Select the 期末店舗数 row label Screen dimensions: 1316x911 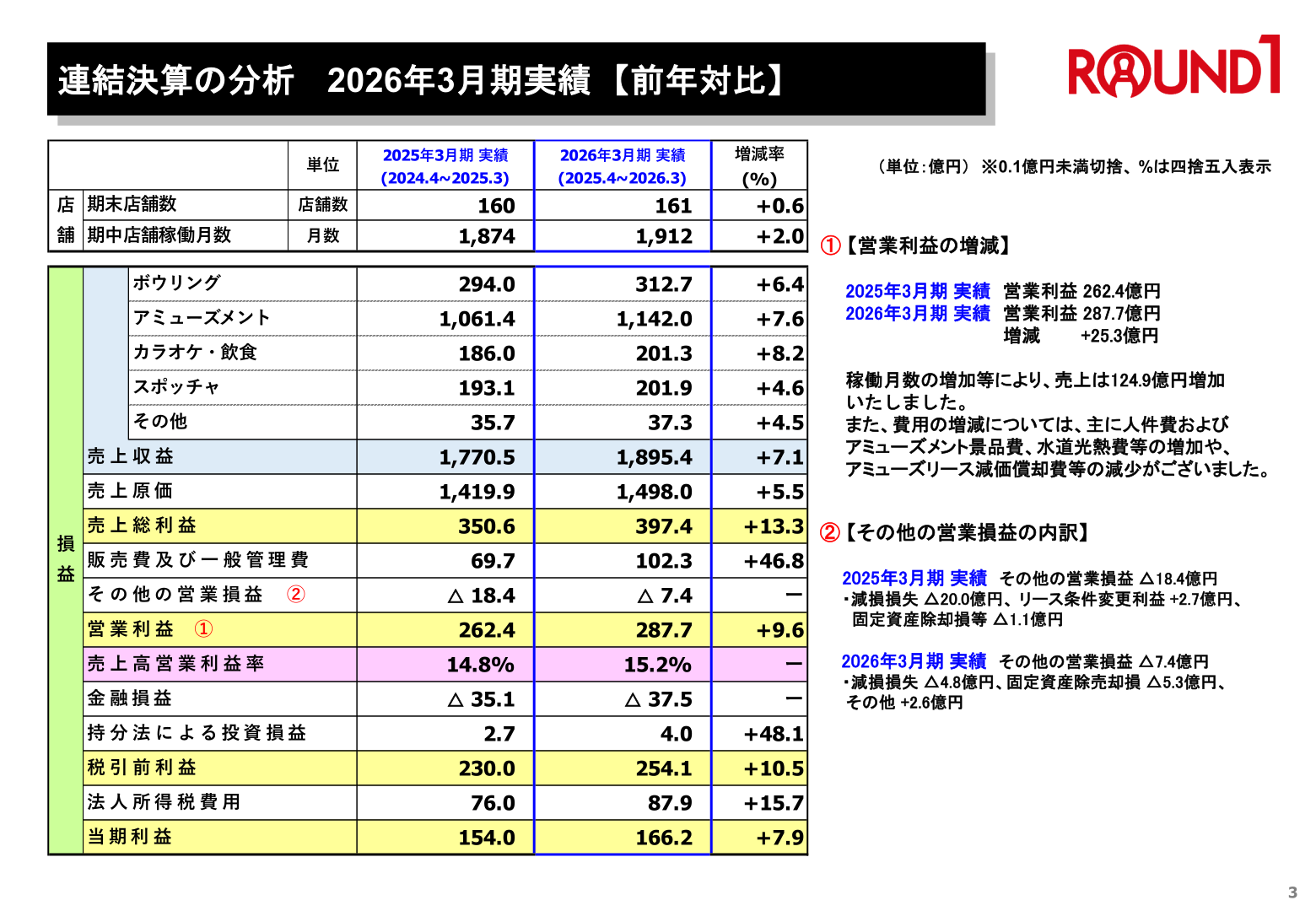point(132,204)
